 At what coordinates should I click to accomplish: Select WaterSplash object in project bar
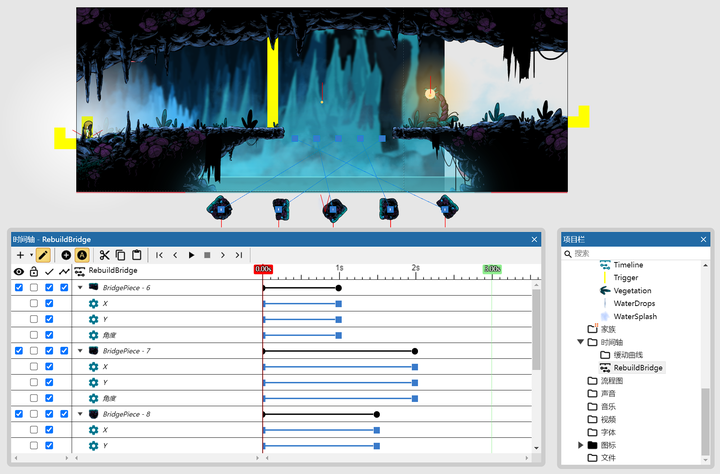point(635,316)
